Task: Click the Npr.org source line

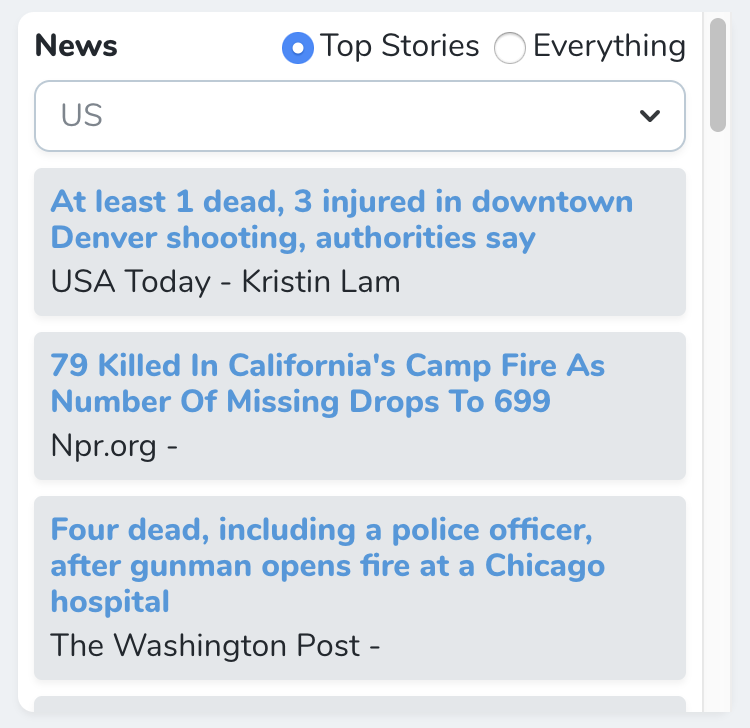Action: [x=114, y=446]
